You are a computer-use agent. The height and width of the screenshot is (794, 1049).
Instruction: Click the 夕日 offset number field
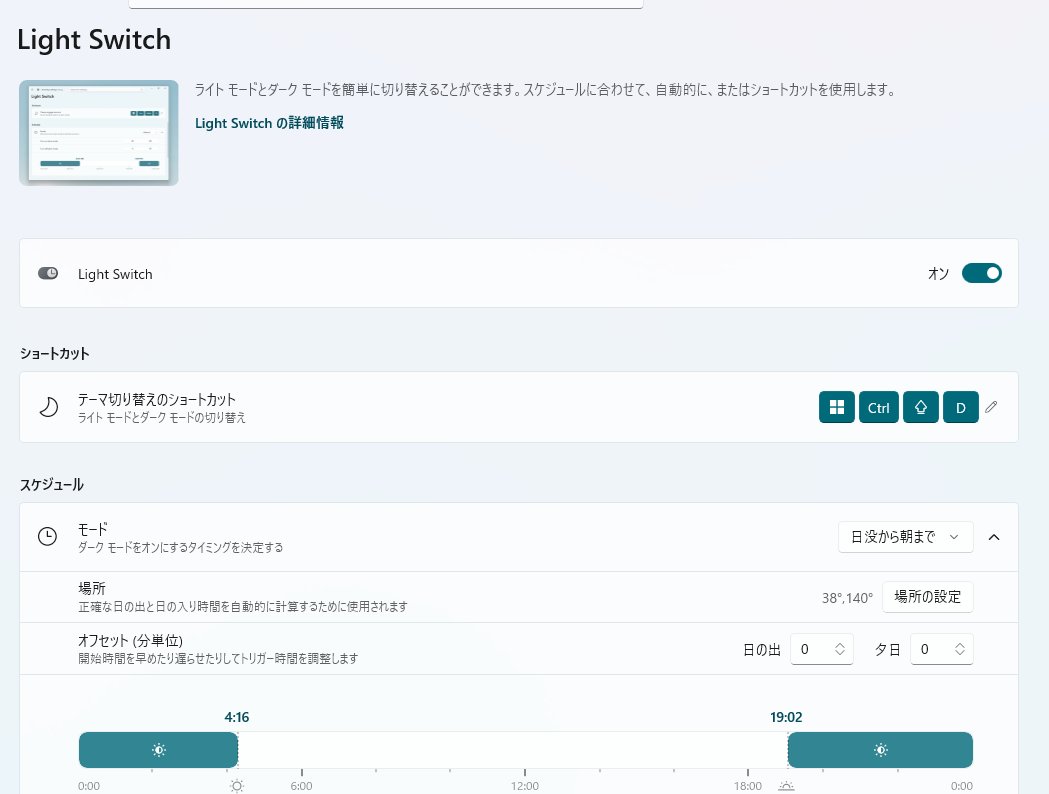[941, 649]
